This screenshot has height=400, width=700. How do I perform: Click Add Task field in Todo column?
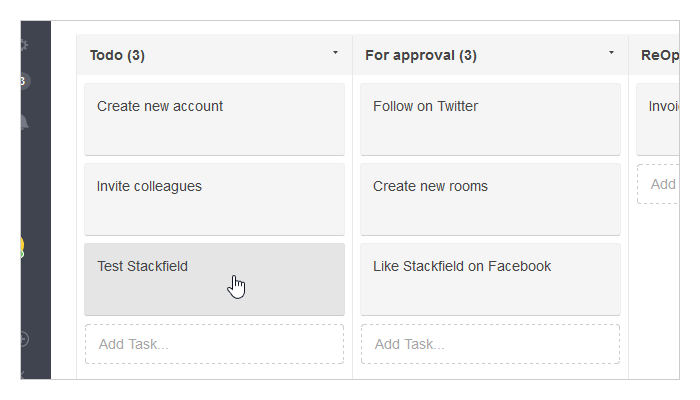tap(214, 344)
